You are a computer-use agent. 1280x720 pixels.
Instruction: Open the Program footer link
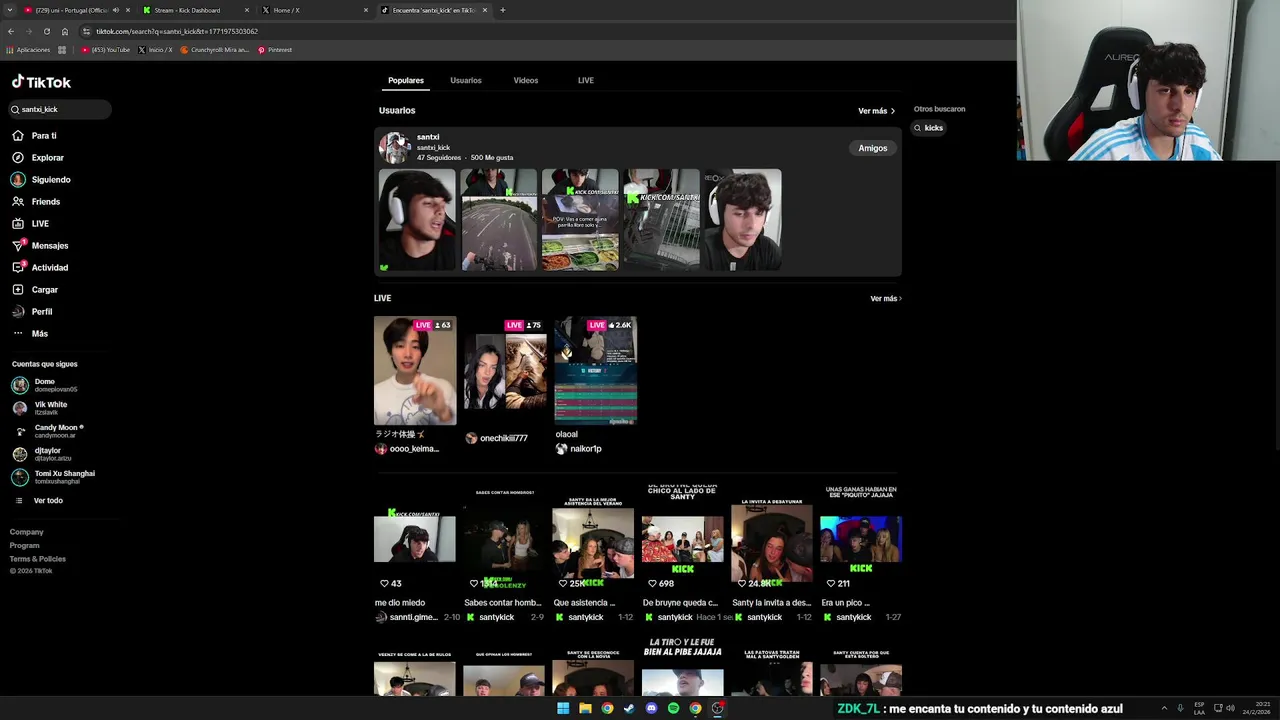pos(25,546)
